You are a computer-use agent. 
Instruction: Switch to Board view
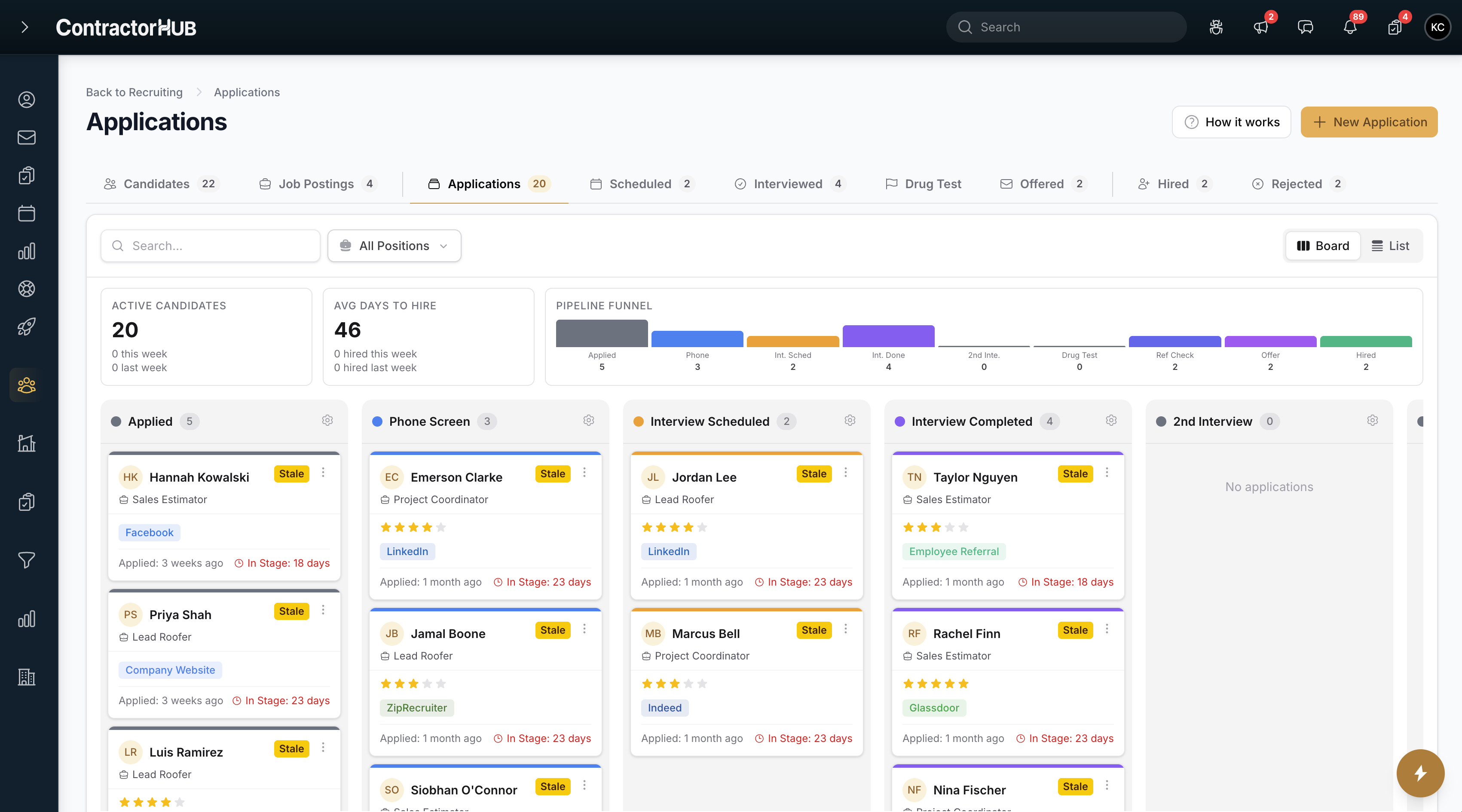(1323, 246)
